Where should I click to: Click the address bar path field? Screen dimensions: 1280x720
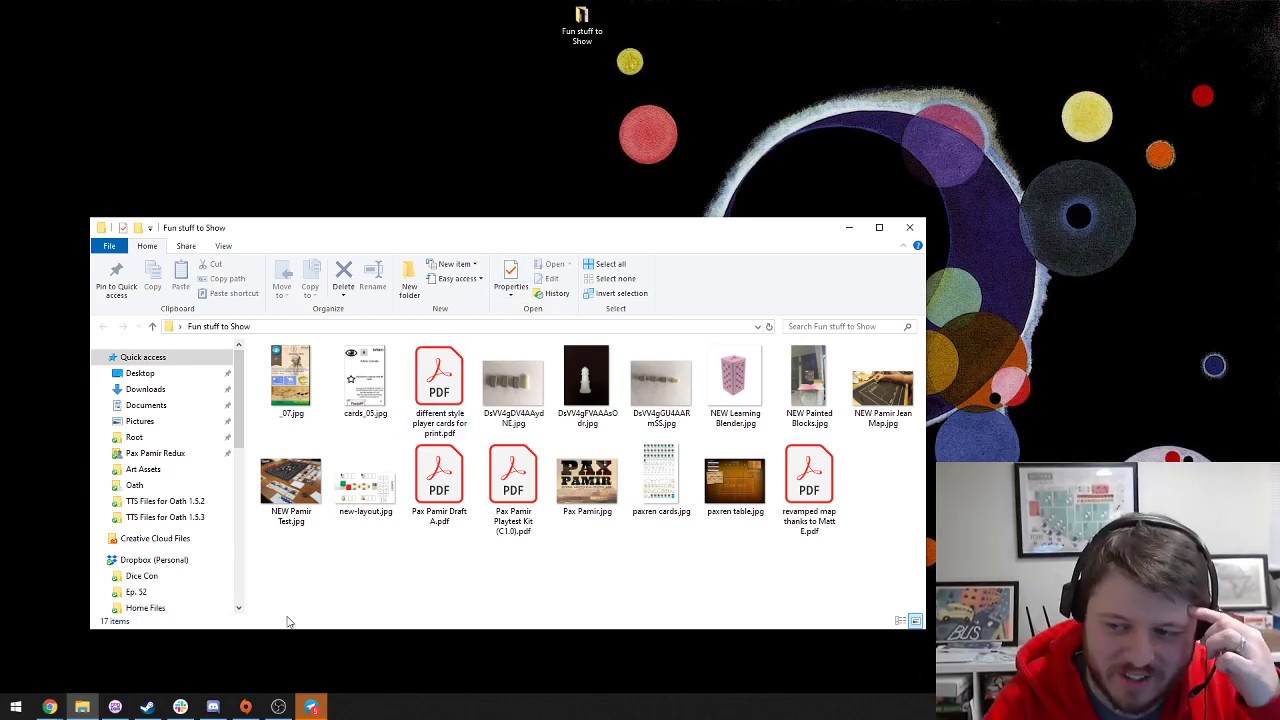click(x=460, y=327)
